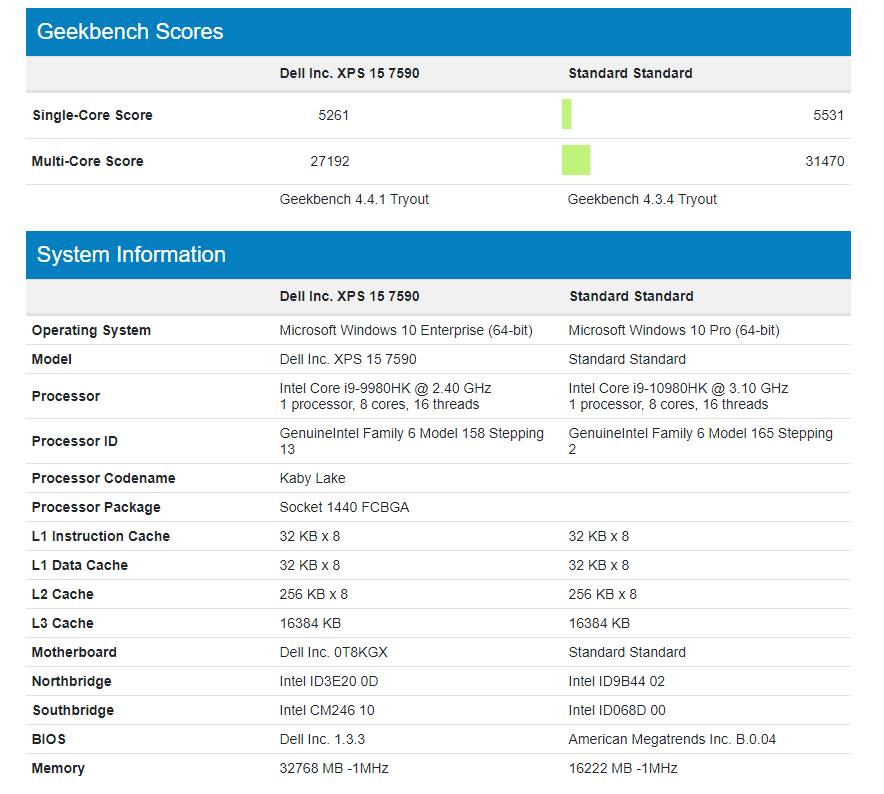Viewport: 884px width, 794px height.
Task: Click Microsoft Windows 10 Enterprise (64-bit) text
Action: (x=406, y=330)
